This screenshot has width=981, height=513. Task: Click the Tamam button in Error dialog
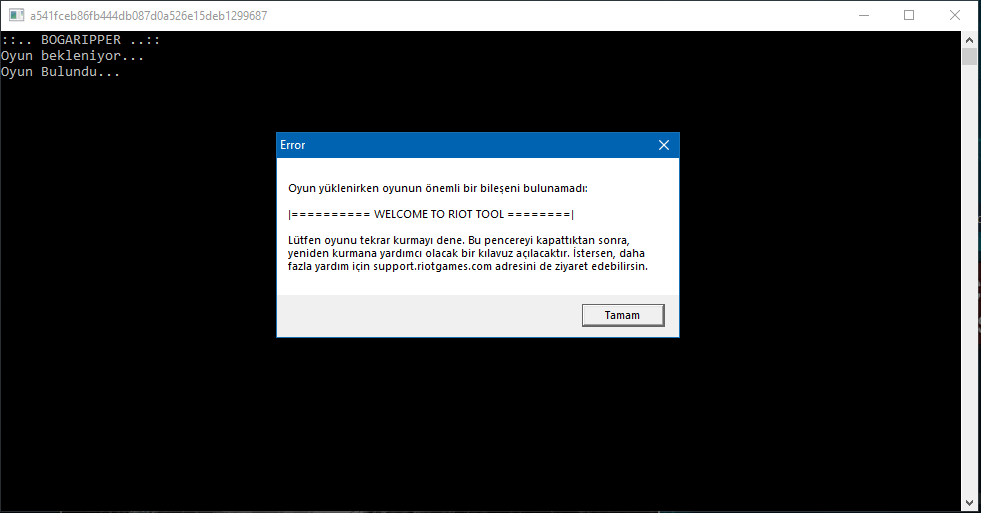click(x=623, y=315)
